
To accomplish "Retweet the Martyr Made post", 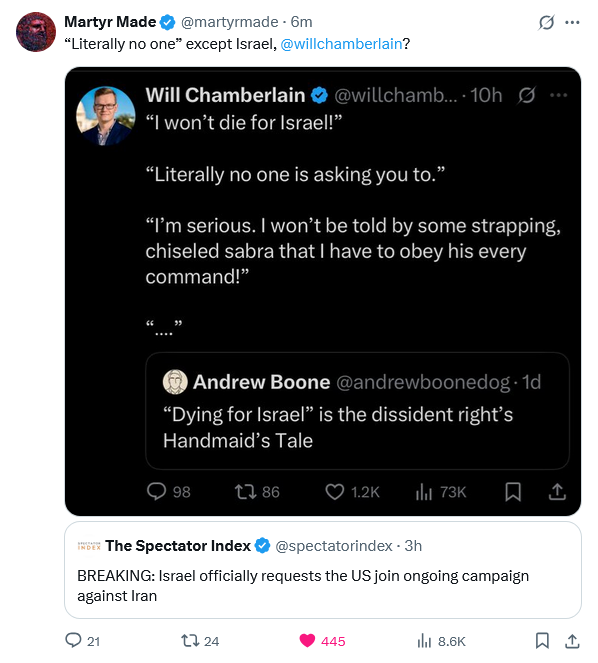I will [190, 640].
